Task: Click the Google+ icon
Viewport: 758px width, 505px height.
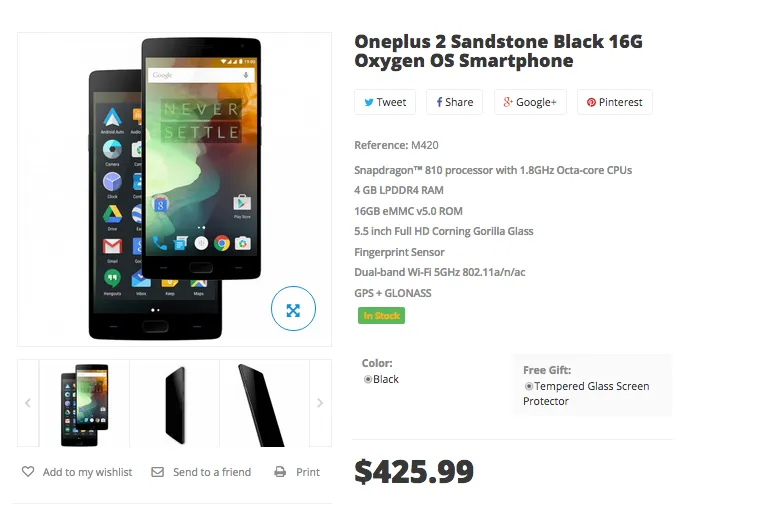Action: click(x=508, y=102)
